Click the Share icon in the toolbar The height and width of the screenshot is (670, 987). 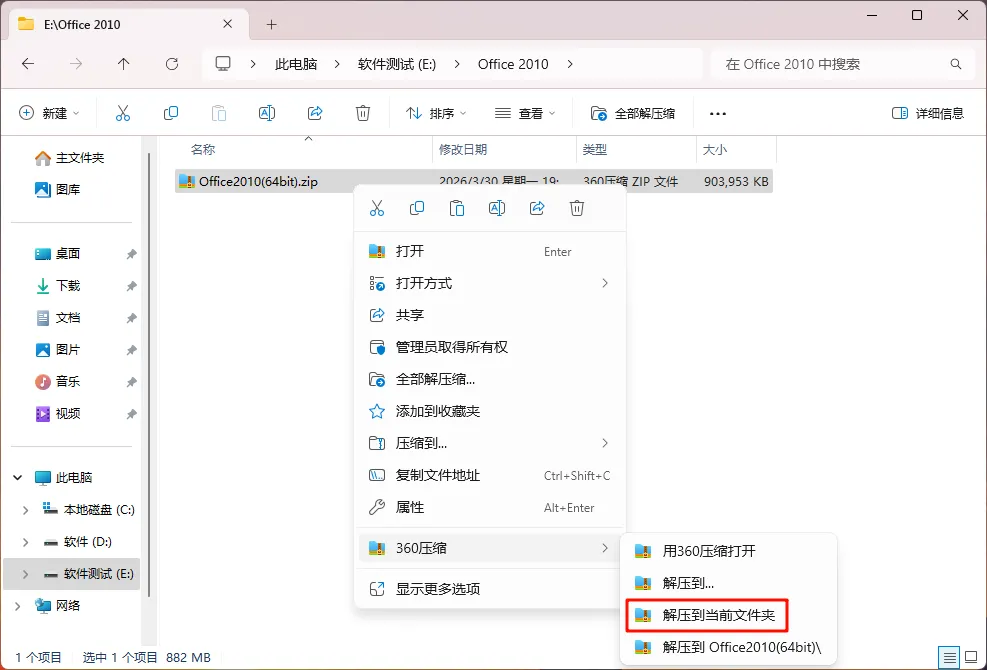coord(315,113)
